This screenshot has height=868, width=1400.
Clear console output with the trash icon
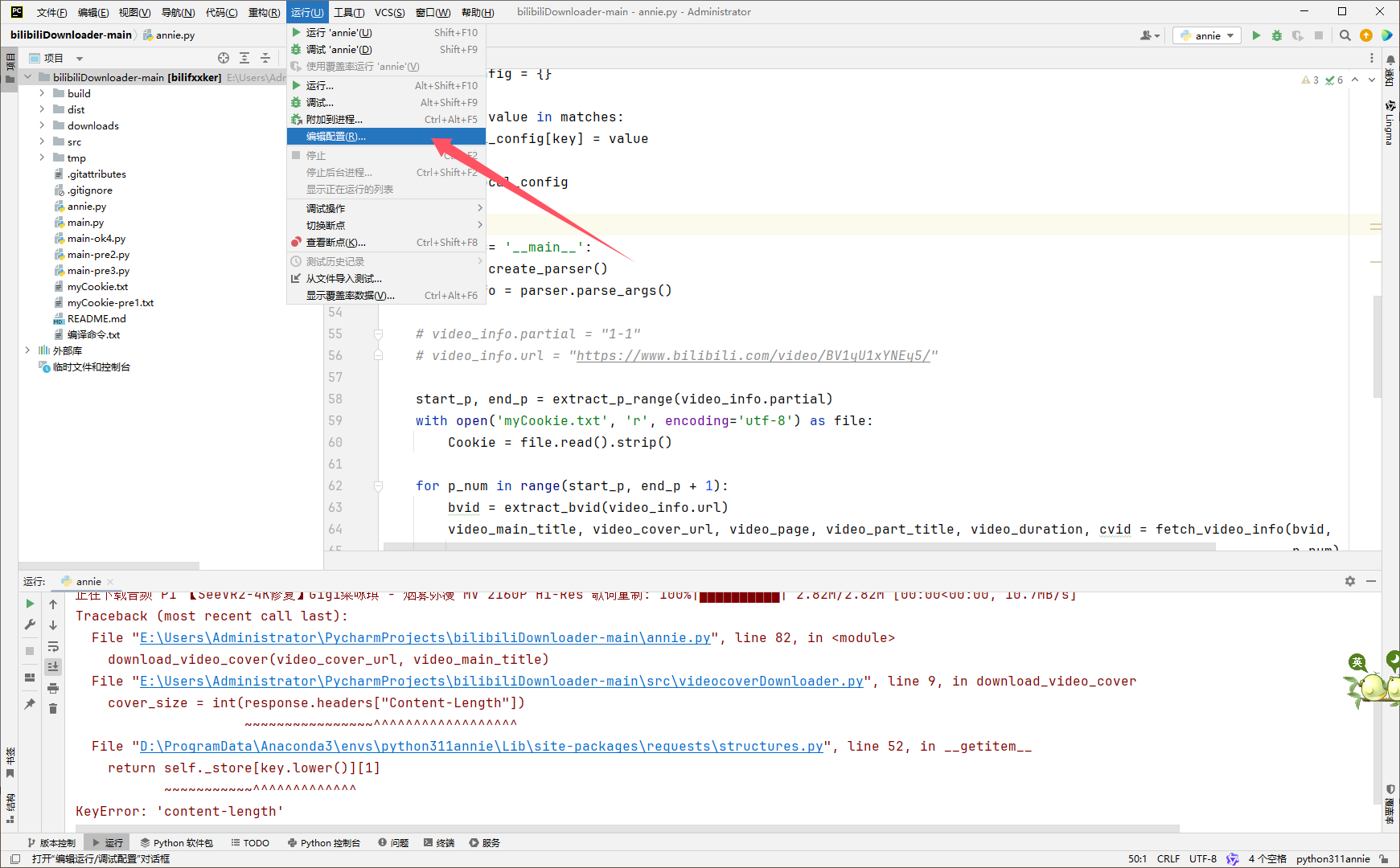[53, 708]
